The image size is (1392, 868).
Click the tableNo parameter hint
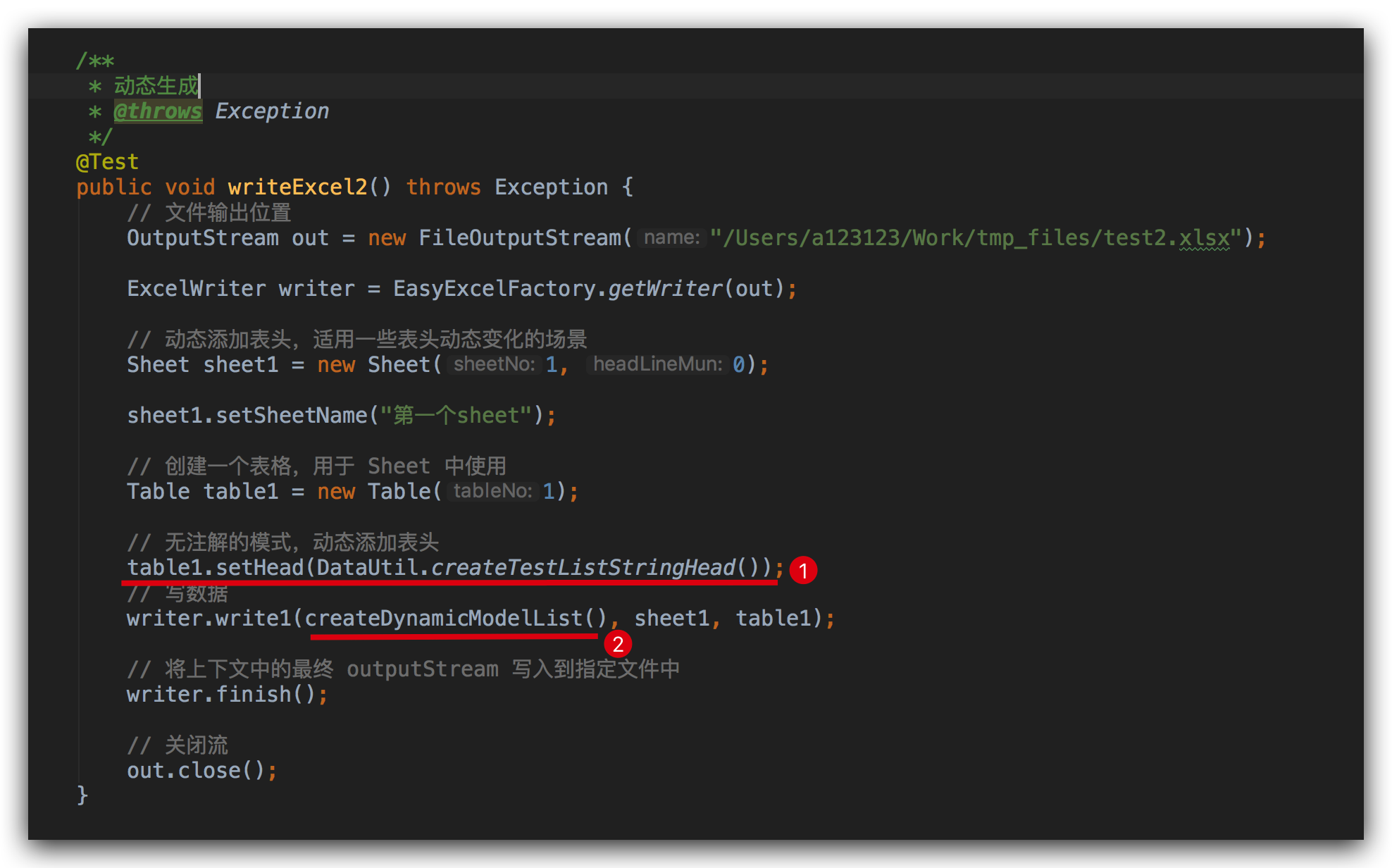pos(492,491)
